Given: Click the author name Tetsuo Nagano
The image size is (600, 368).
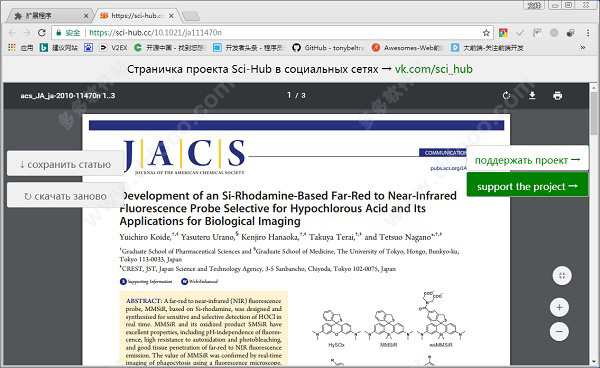Looking at the screenshot, I should click(x=405, y=237).
